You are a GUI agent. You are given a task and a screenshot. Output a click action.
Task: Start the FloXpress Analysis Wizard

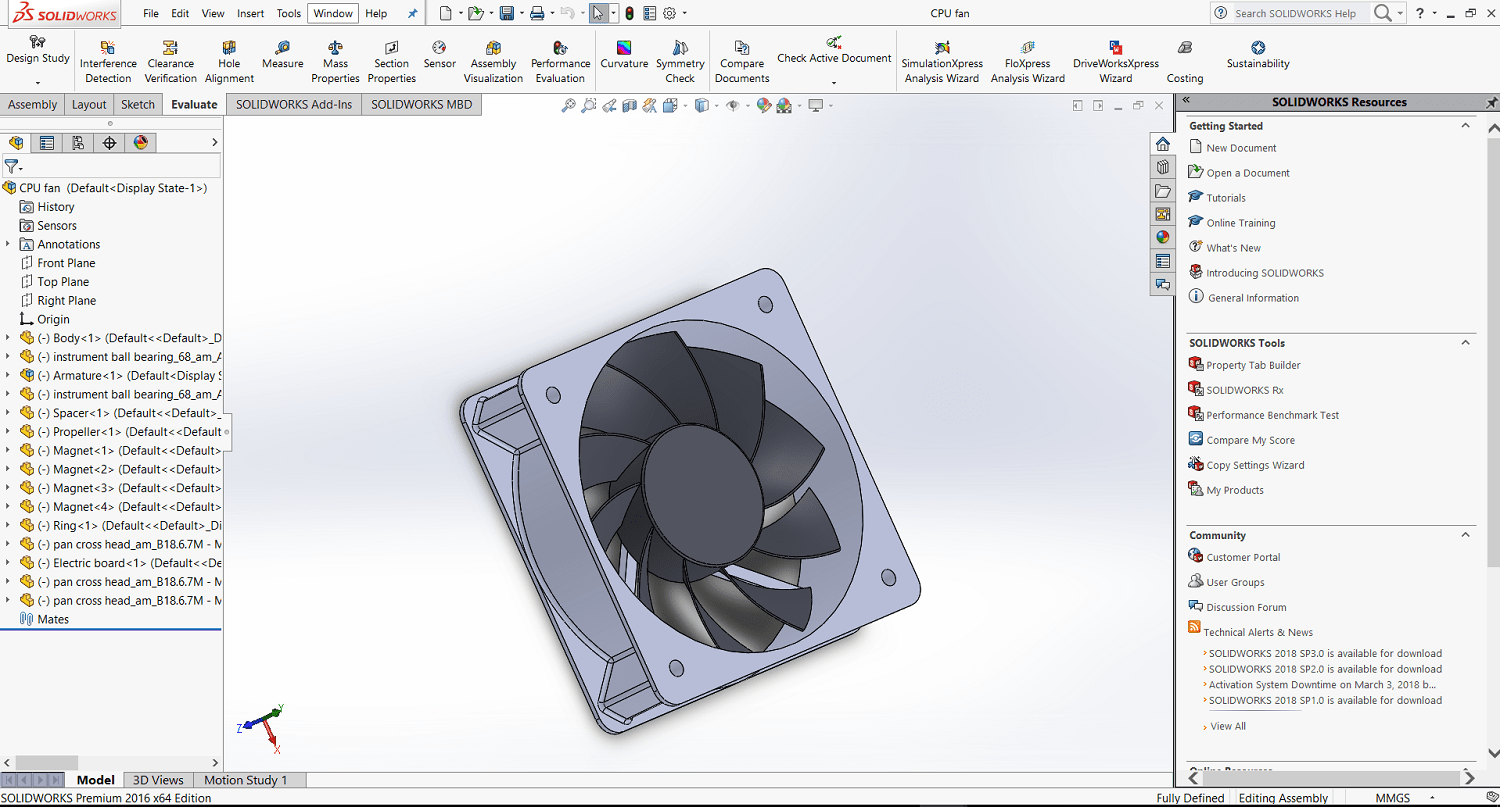(x=1027, y=62)
